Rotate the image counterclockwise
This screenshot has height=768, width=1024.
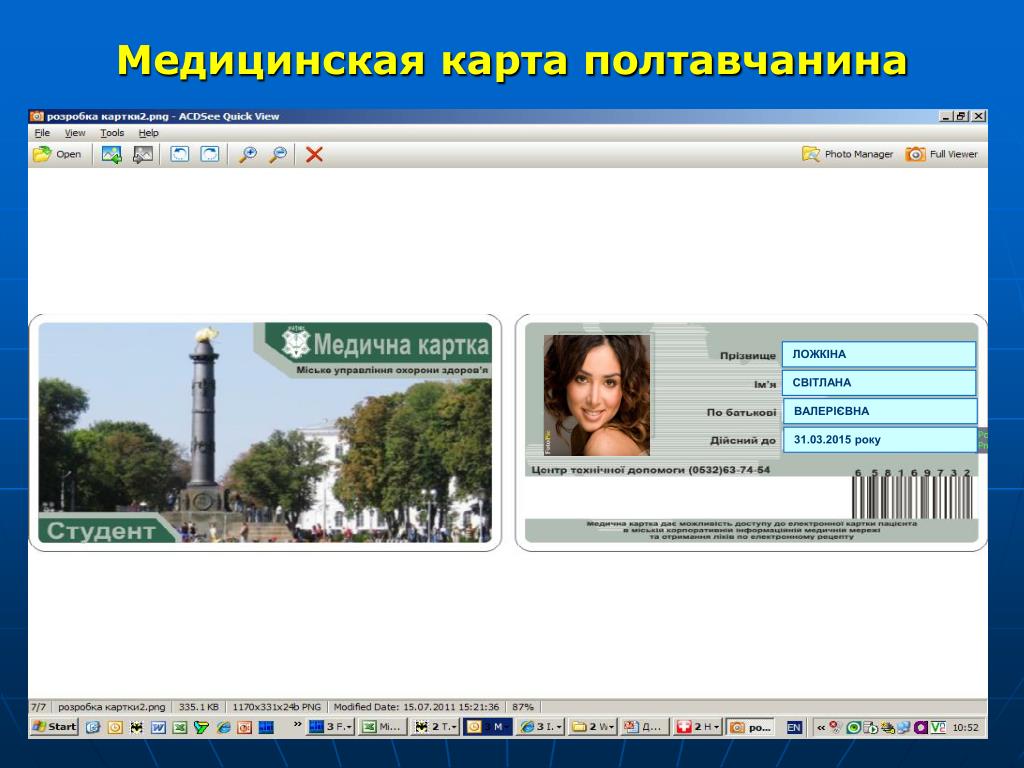pos(179,154)
